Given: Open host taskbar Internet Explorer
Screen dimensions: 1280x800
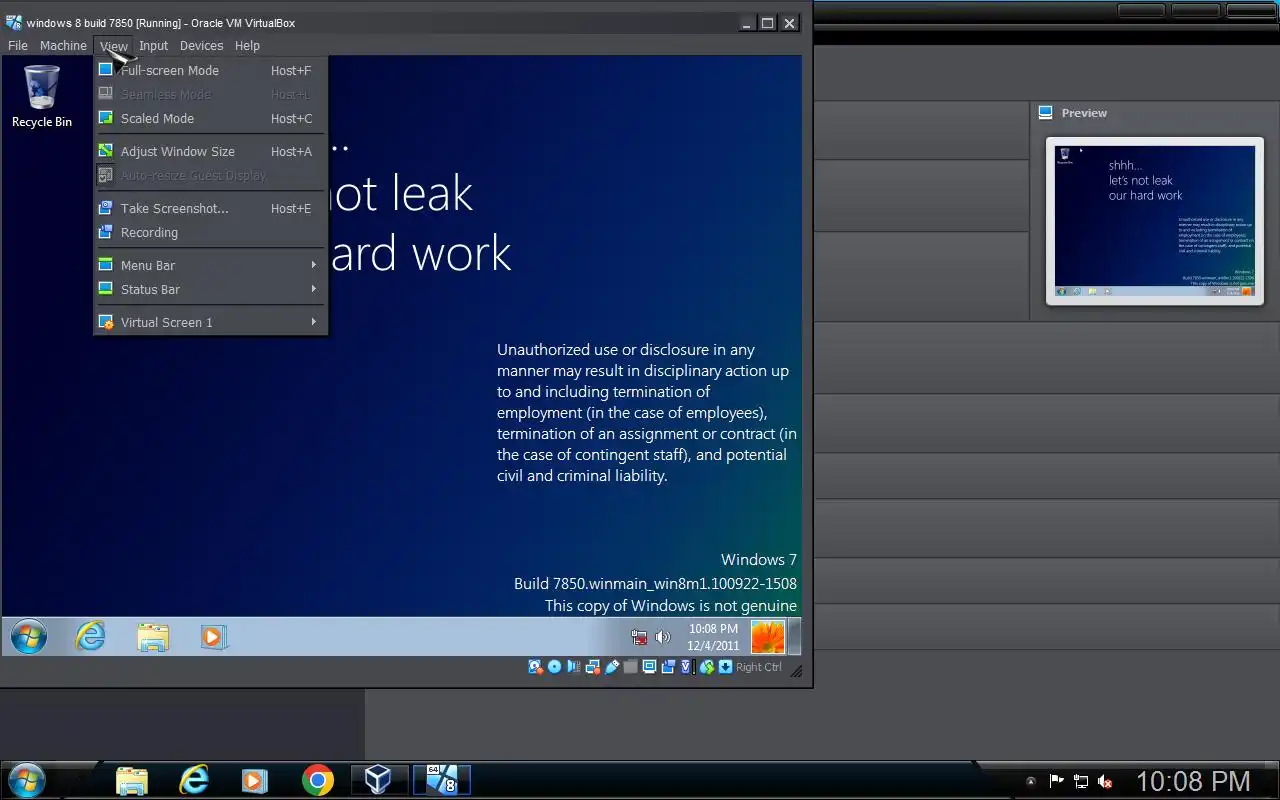Looking at the screenshot, I should [x=193, y=780].
